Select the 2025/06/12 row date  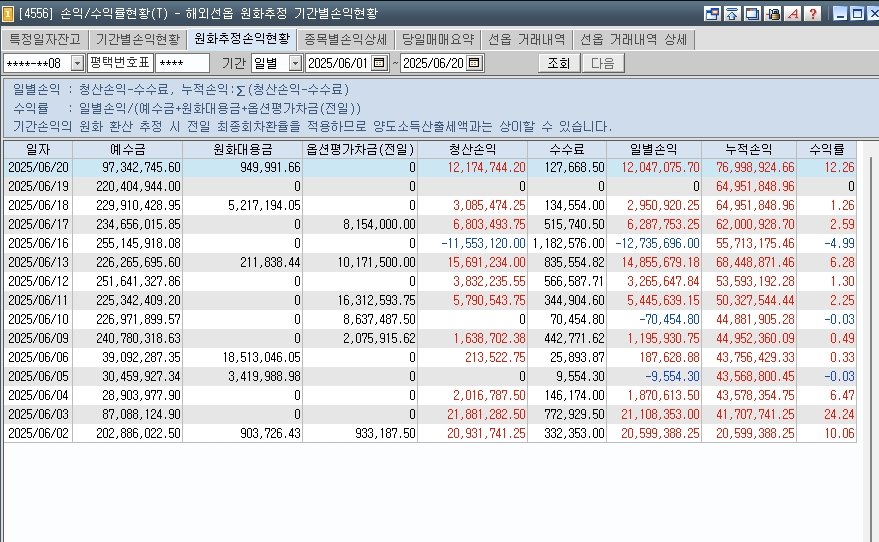38,282
